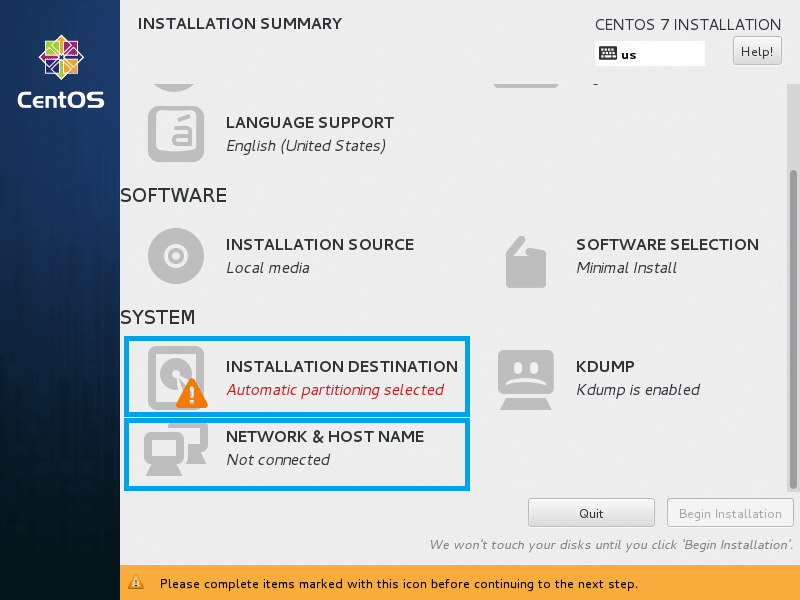
Task: Click 'Minimal Install' text
Action: pos(627,268)
